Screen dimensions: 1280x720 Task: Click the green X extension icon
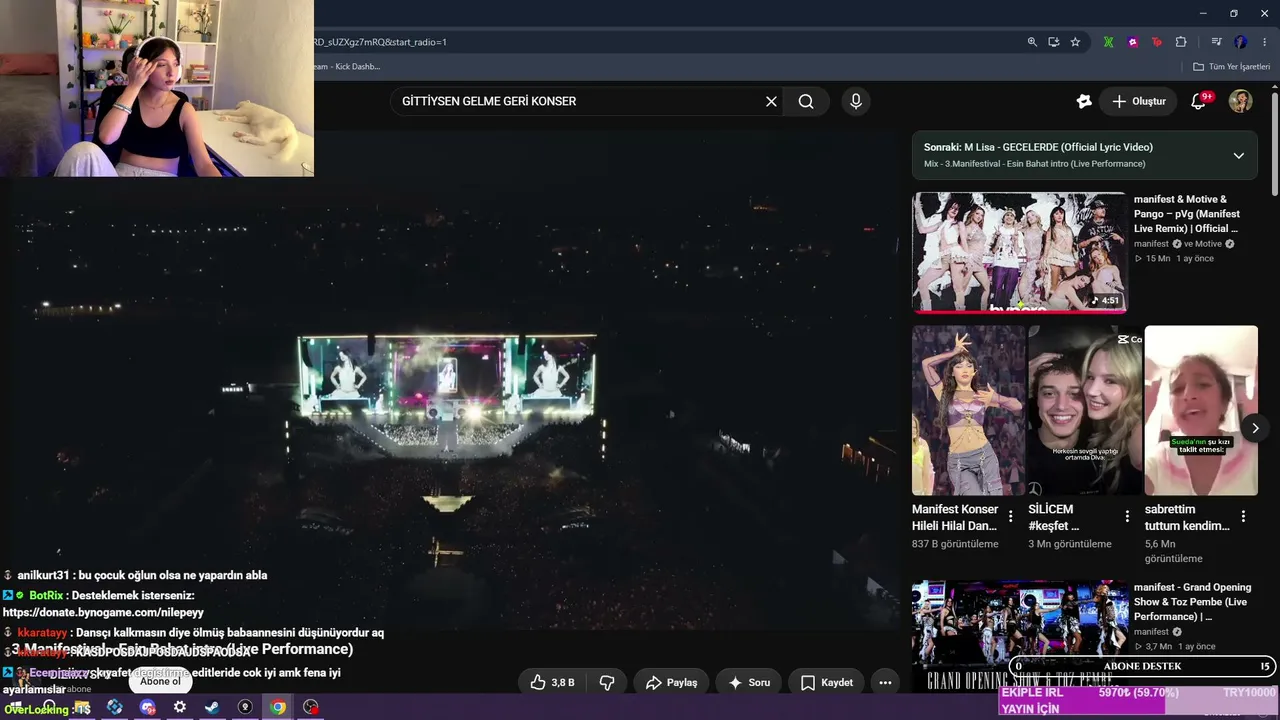pos(1108,42)
